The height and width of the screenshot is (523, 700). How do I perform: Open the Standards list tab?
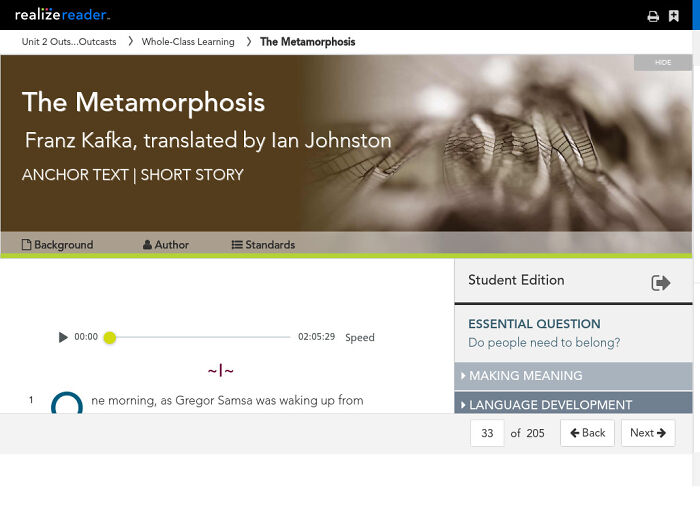(x=263, y=245)
